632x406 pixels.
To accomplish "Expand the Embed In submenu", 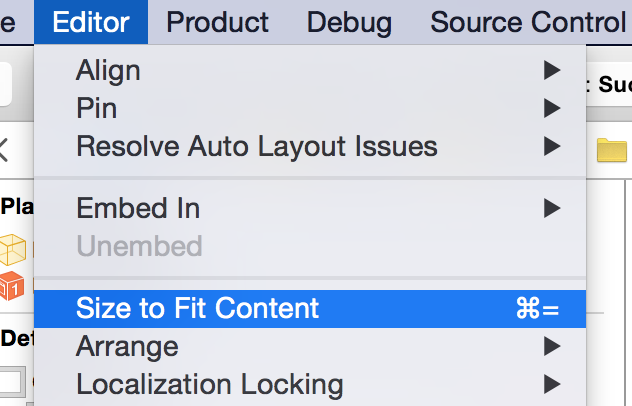I will 310,208.
